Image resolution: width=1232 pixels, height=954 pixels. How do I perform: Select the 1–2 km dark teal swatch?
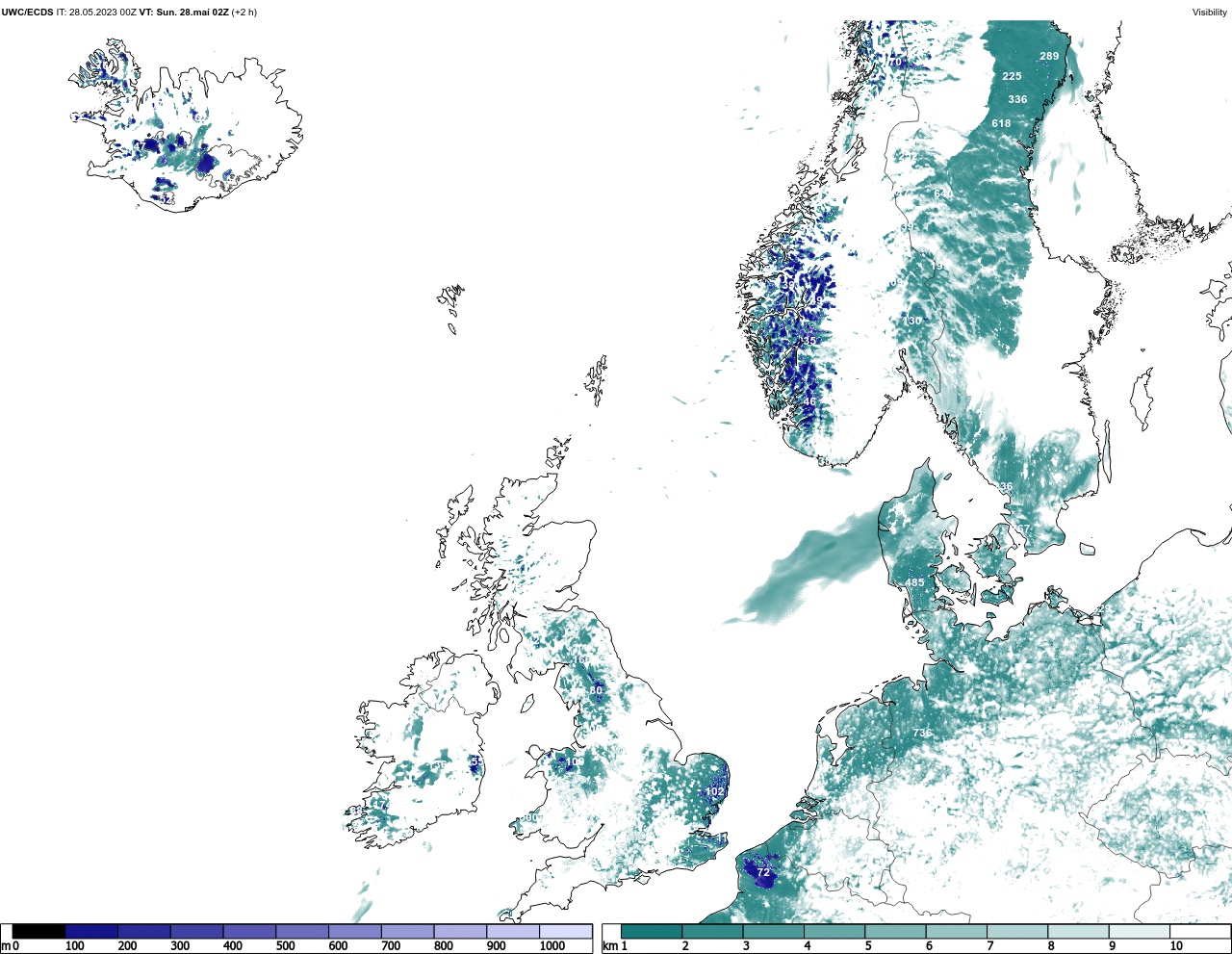tap(652, 932)
